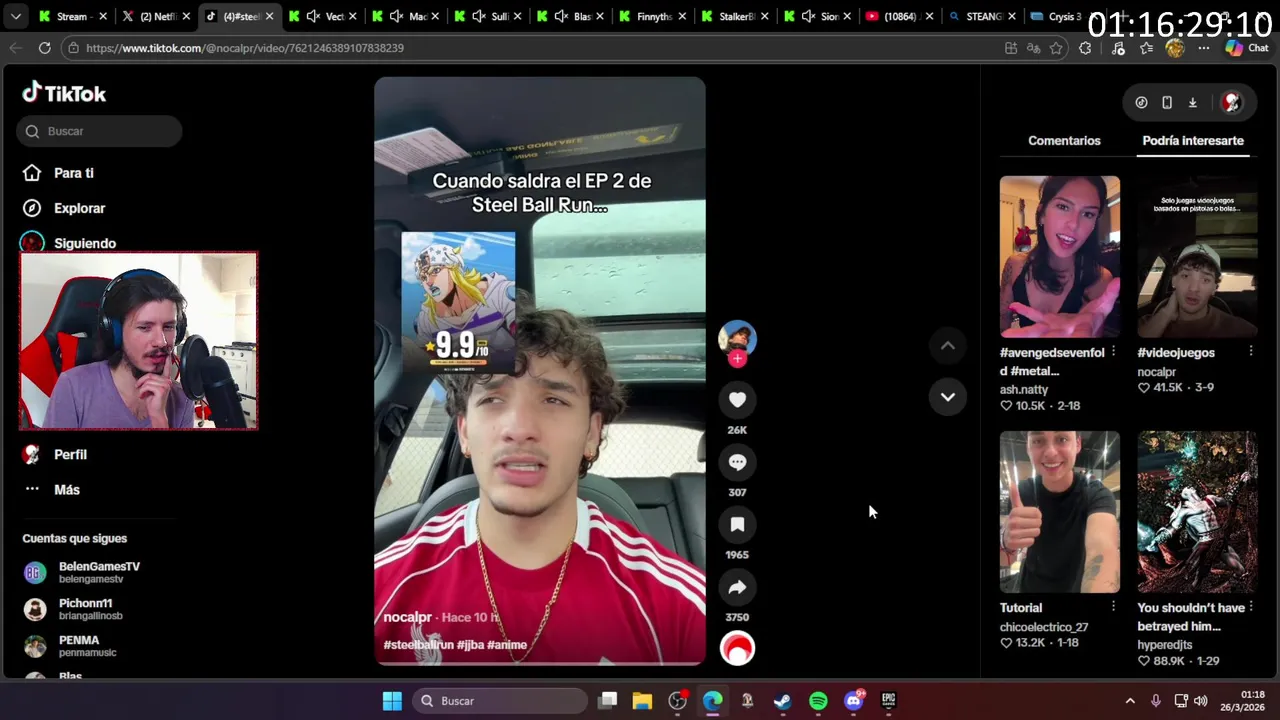The width and height of the screenshot is (1280, 720).
Task: Open the comments bubble with 307
Action: 737,462
